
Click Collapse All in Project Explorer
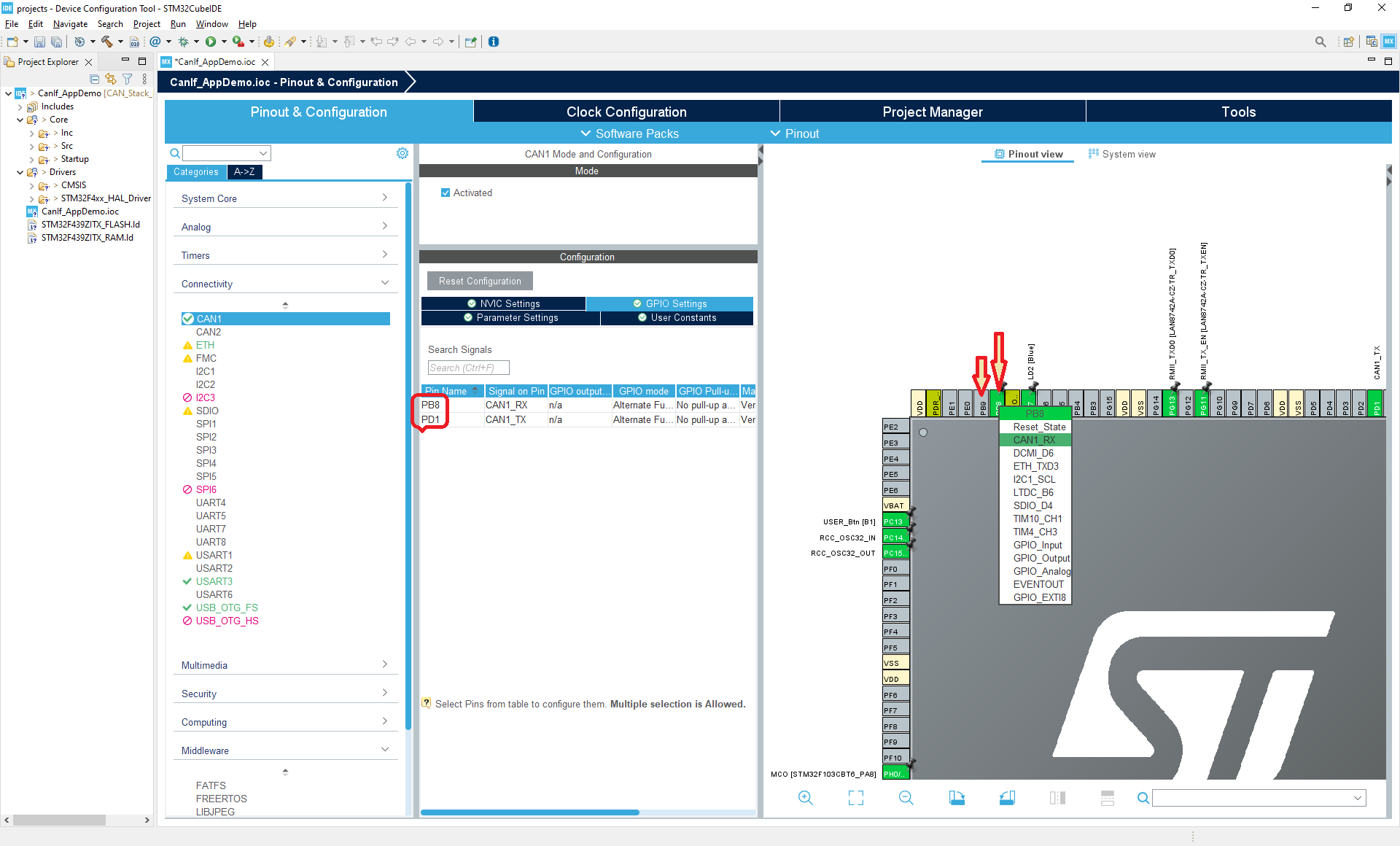point(95,79)
